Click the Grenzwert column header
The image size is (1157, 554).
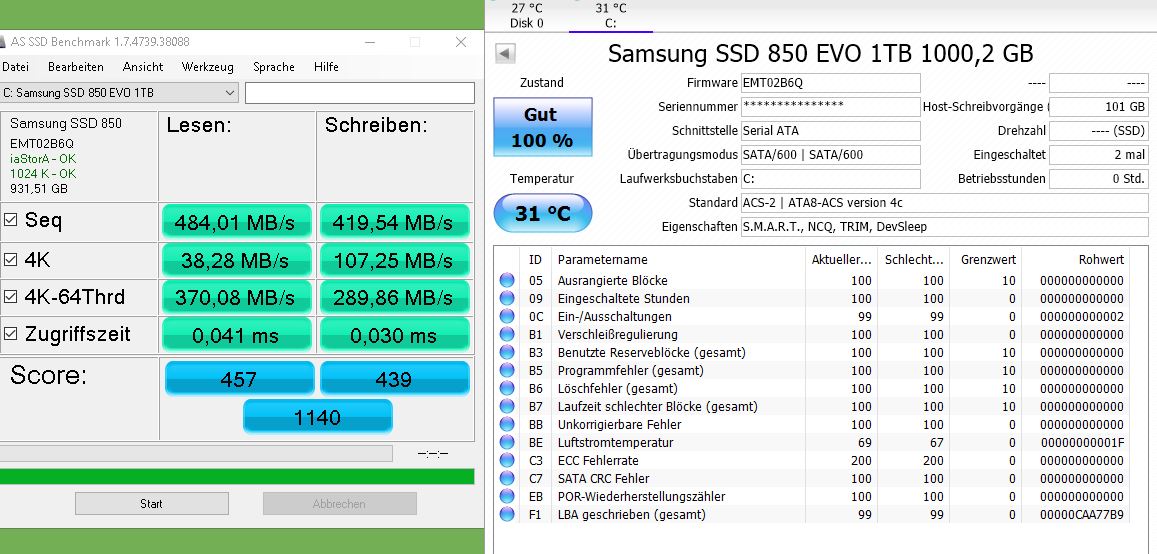(987, 260)
